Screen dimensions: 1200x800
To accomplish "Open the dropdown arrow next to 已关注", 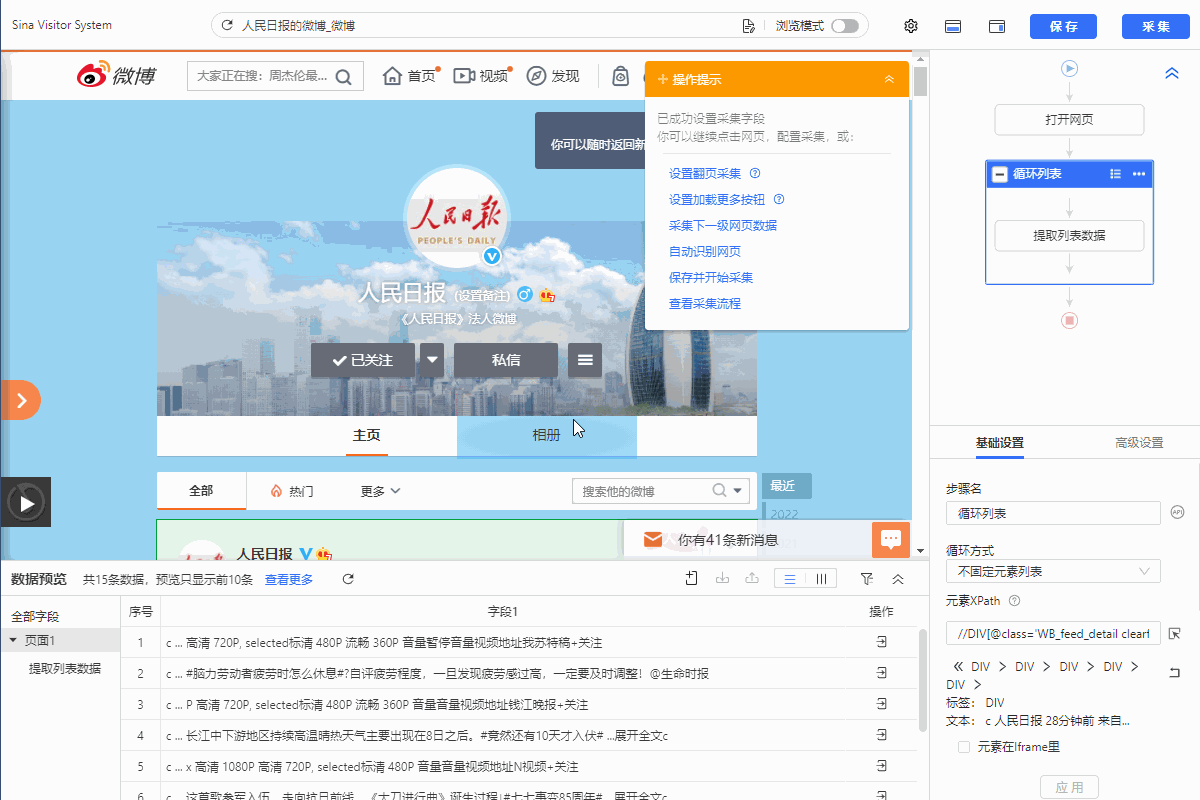I will click(x=432, y=360).
